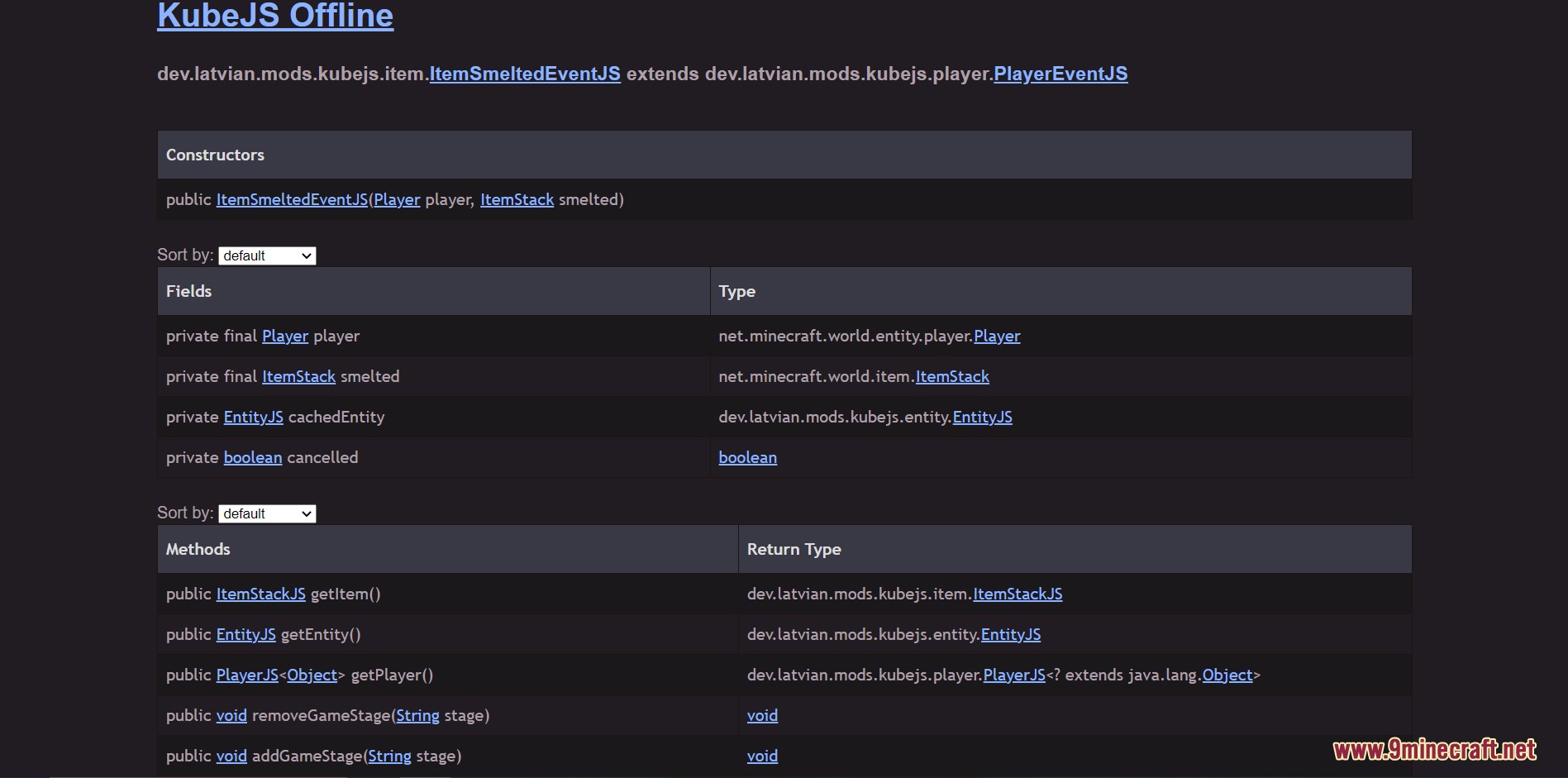This screenshot has width=1568, height=778.
Task: Click 'Sort by:' label above Fields table
Action: click(x=185, y=255)
